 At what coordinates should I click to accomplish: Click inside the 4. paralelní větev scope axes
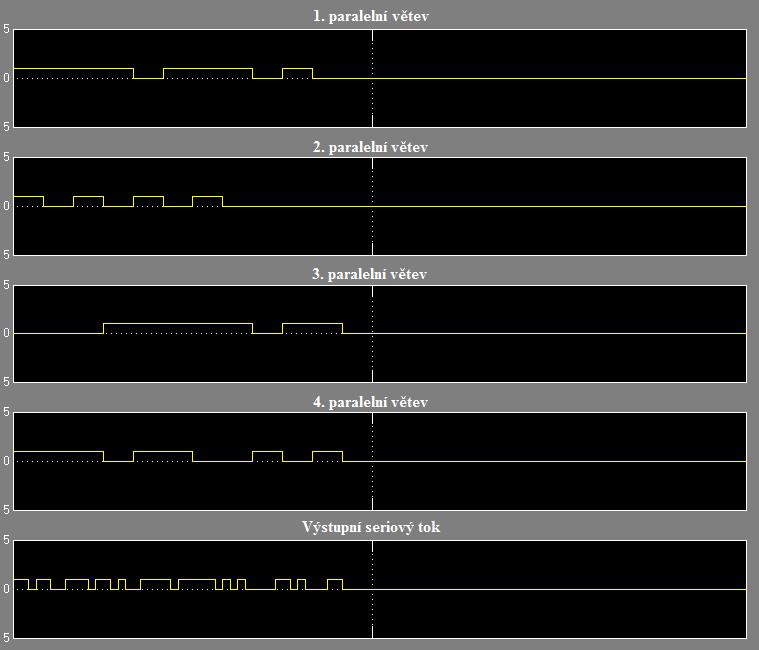[x=380, y=461]
